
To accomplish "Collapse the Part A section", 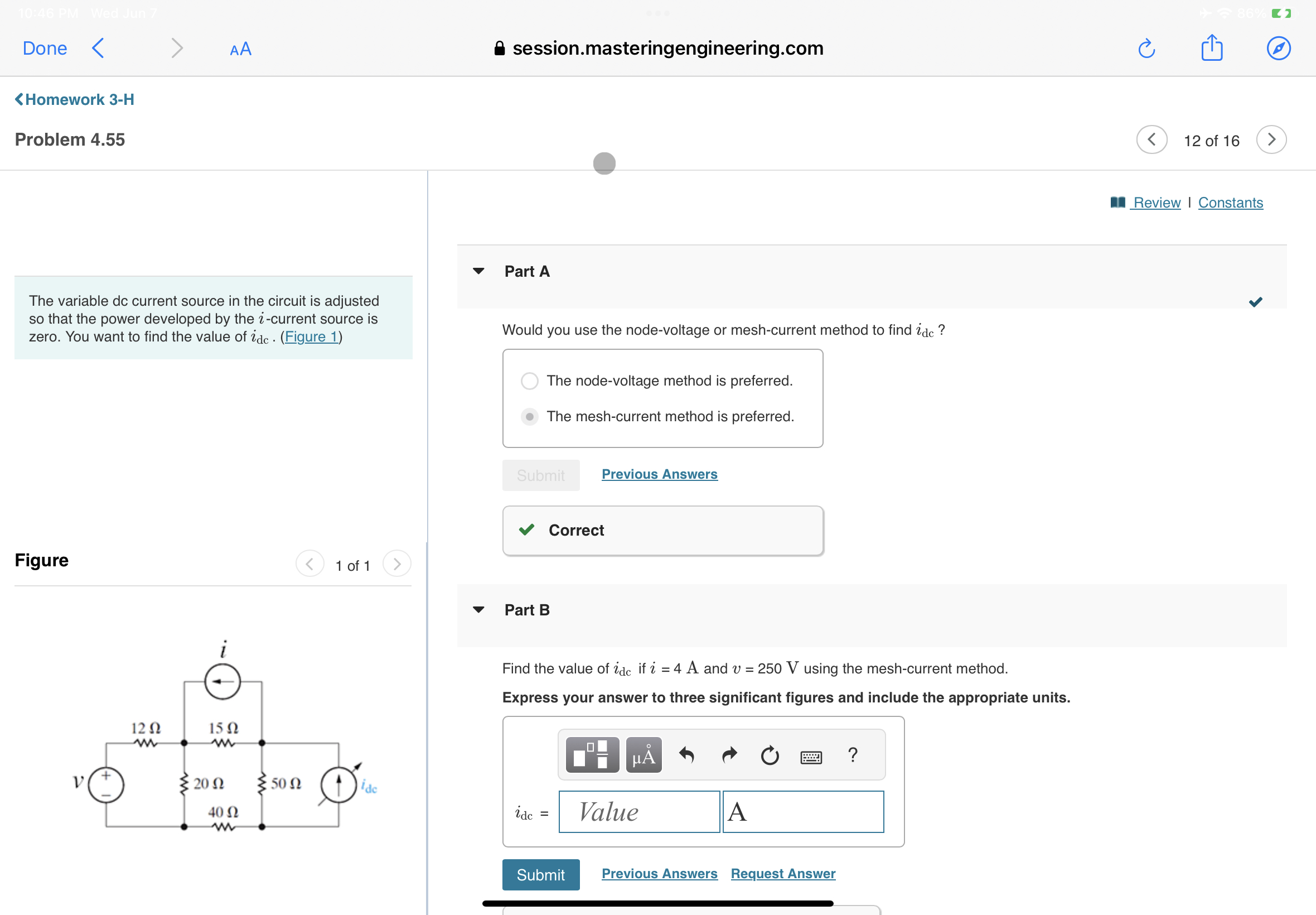I will pos(478,271).
